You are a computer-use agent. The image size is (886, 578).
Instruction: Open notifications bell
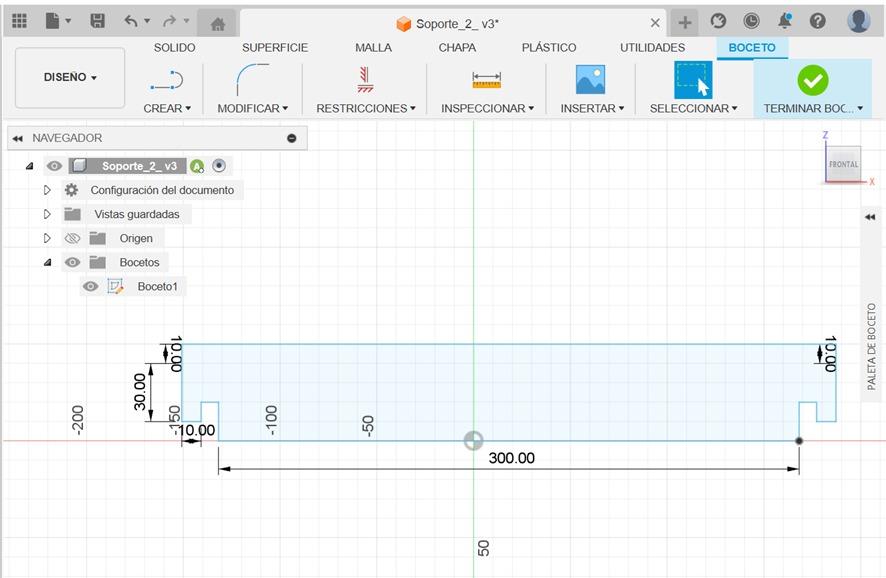point(784,21)
